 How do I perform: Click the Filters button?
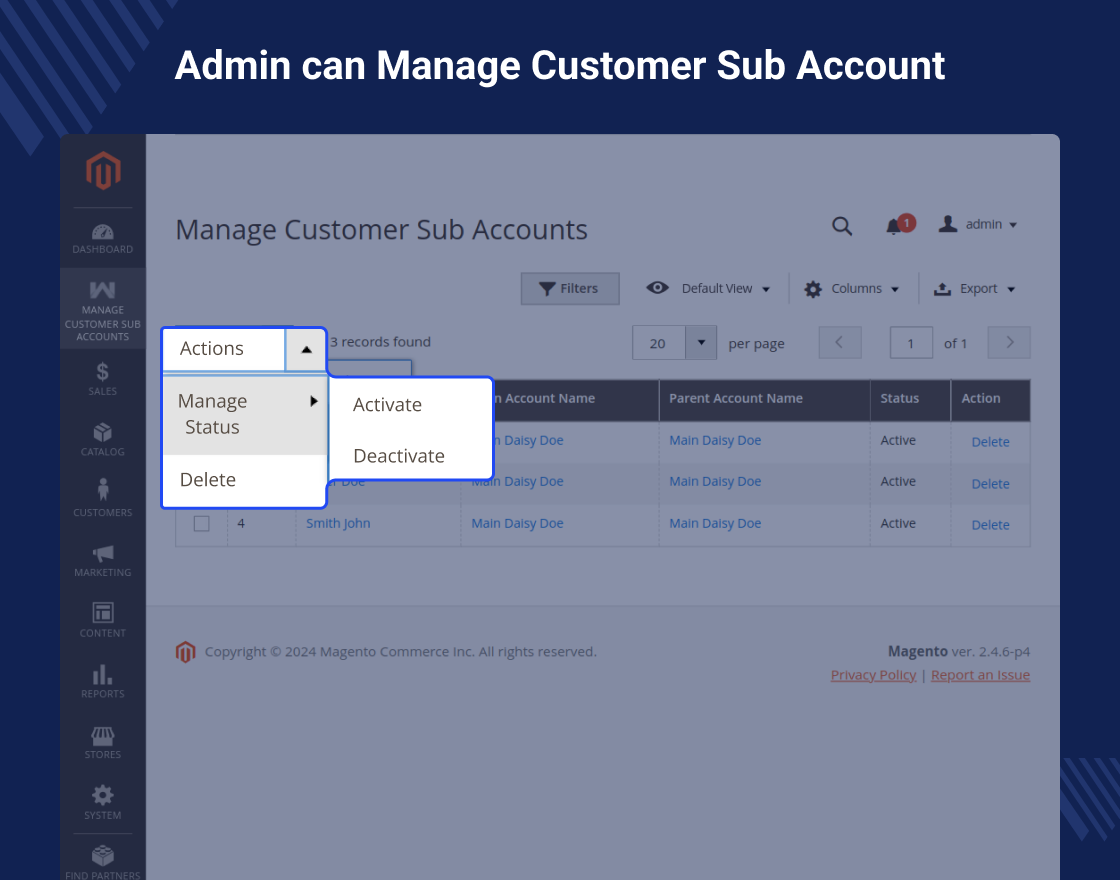[x=570, y=289]
